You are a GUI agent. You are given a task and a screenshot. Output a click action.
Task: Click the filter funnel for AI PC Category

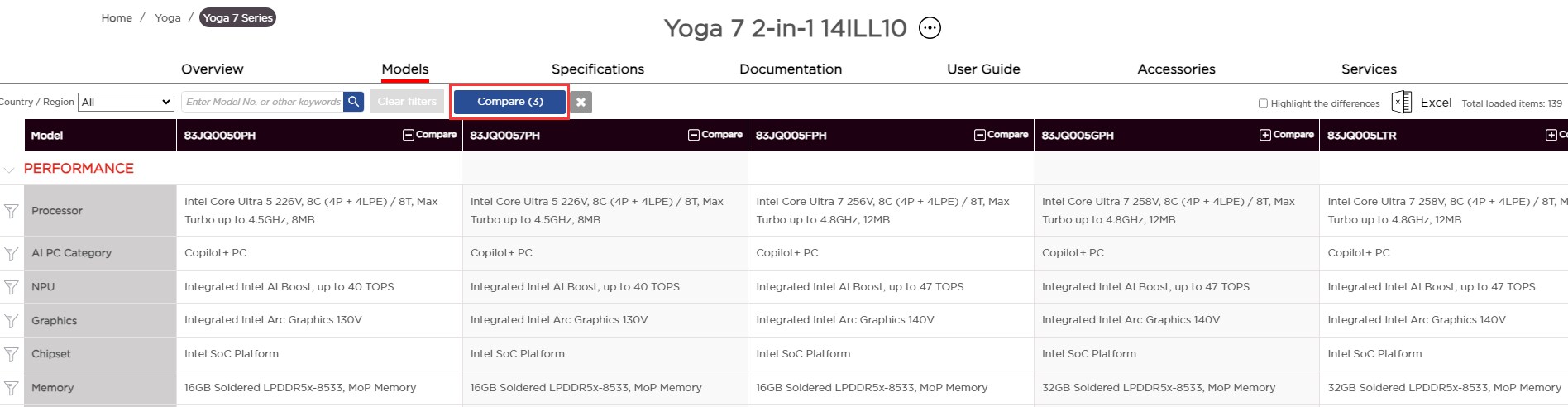tap(12, 253)
